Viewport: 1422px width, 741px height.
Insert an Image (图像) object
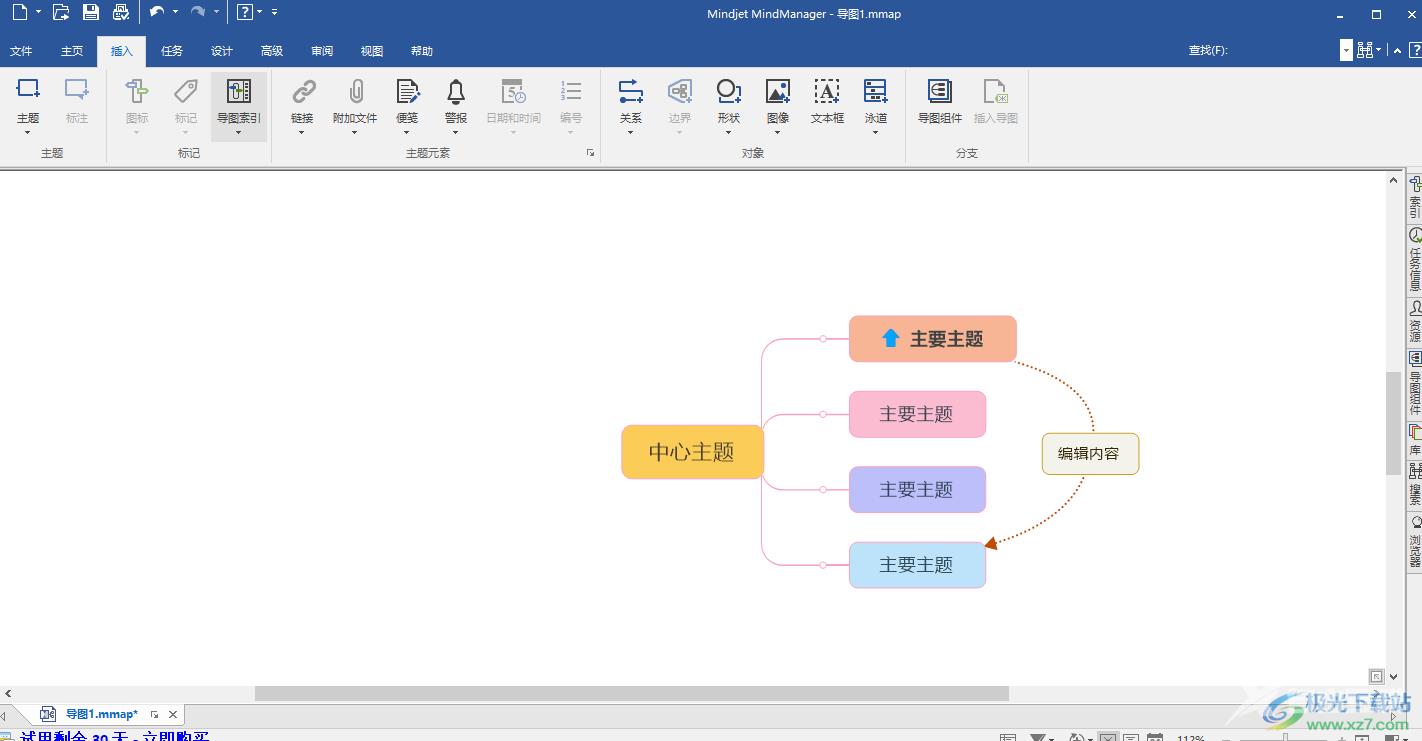click(x=778, y=91)
